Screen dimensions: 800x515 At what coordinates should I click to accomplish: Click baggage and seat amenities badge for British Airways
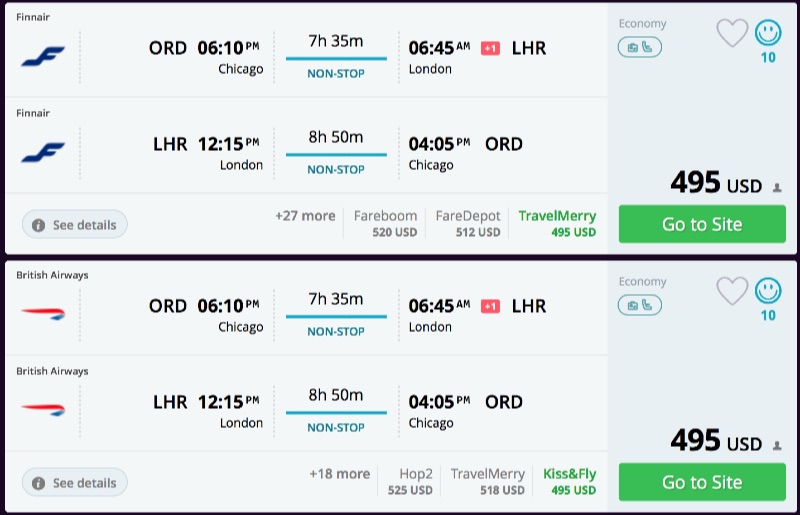tap(639, 305)
